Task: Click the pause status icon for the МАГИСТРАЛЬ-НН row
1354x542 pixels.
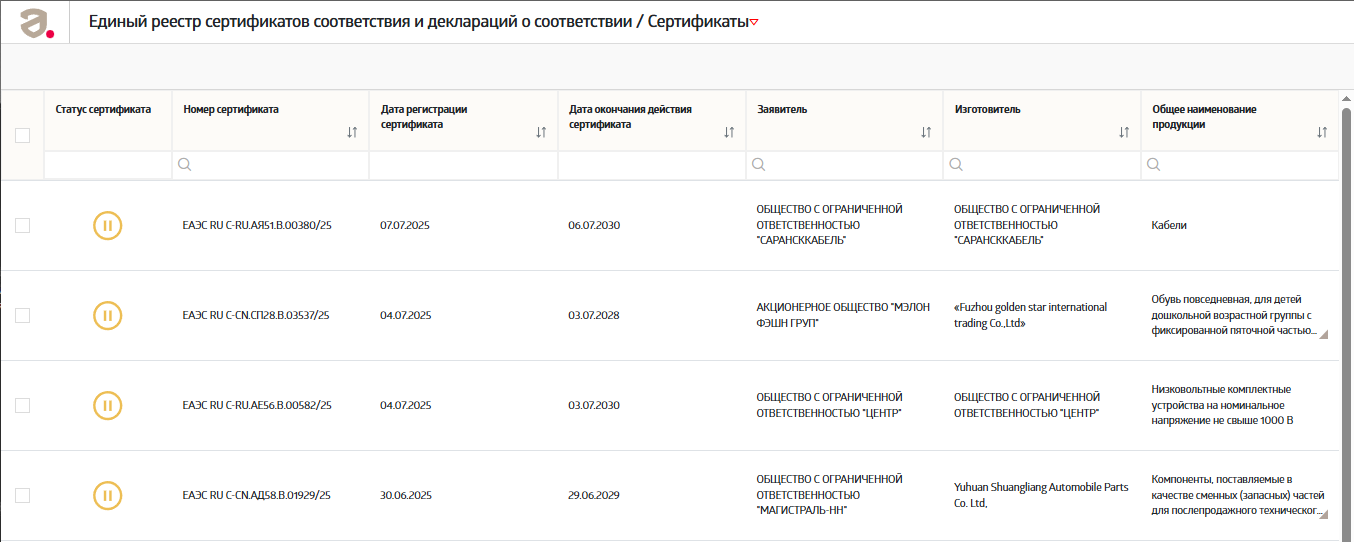Action: coord(108,495)
